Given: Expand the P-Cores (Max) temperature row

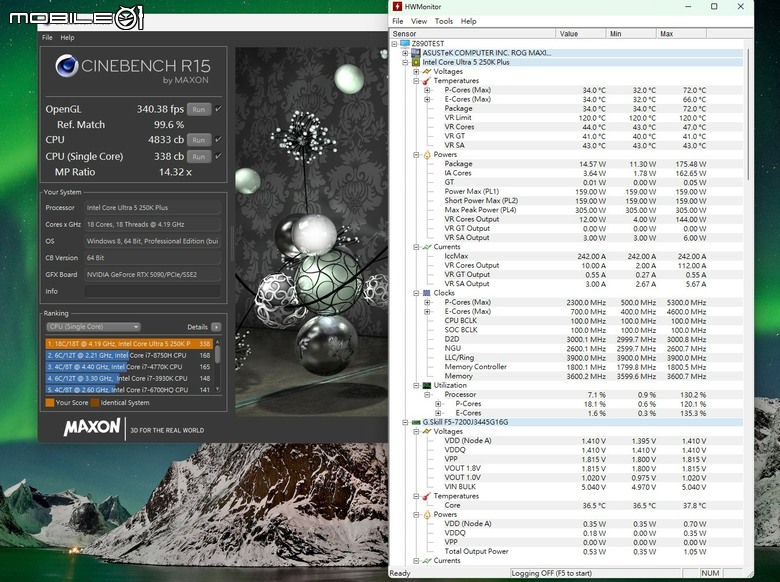Looking at the screenshot, I should click(427, 90).
